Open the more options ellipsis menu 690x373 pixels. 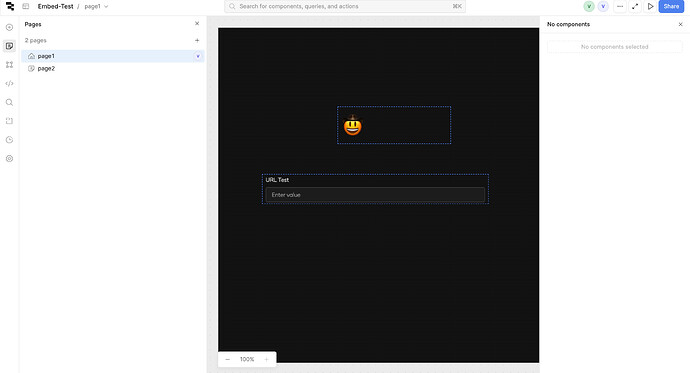620,6
